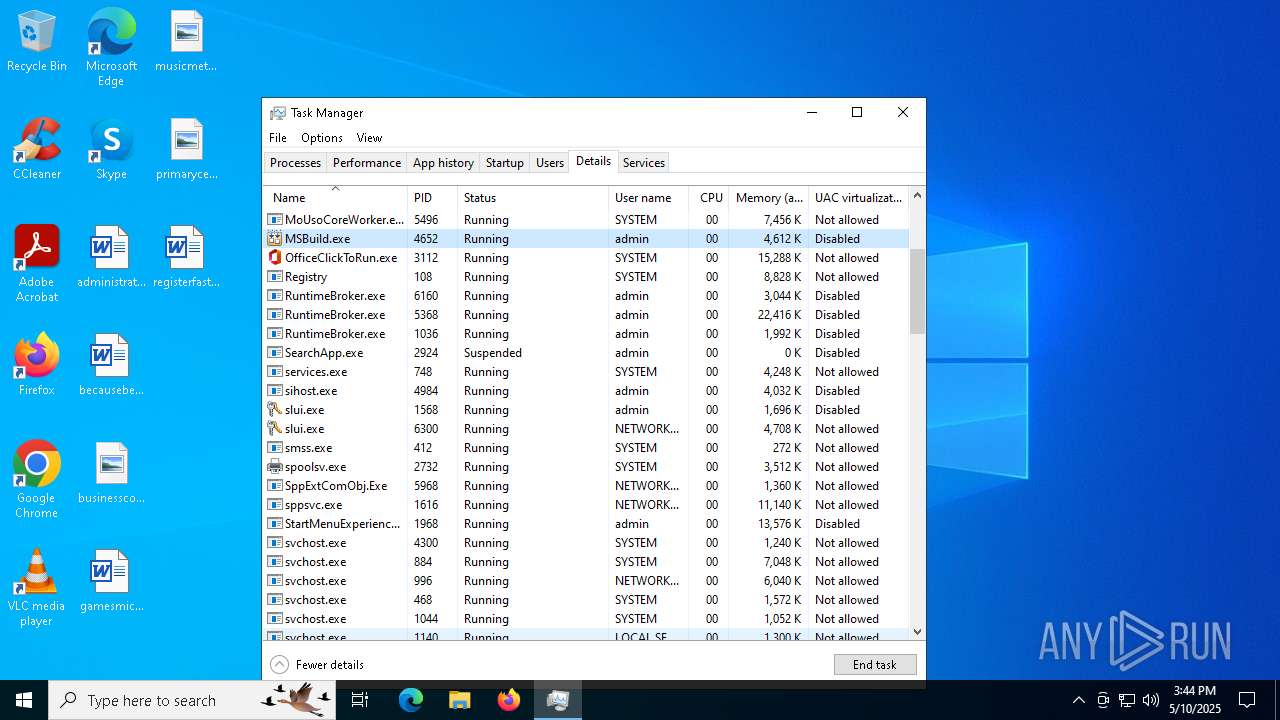Open VLC media player desktop shortcut
Screen dimensions: 1280x720
[37, 588]
